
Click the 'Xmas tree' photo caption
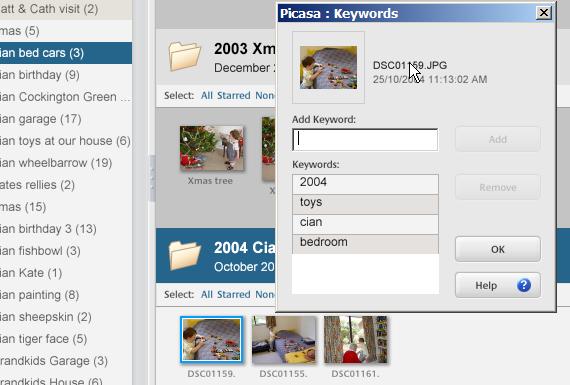coord(210,181)
